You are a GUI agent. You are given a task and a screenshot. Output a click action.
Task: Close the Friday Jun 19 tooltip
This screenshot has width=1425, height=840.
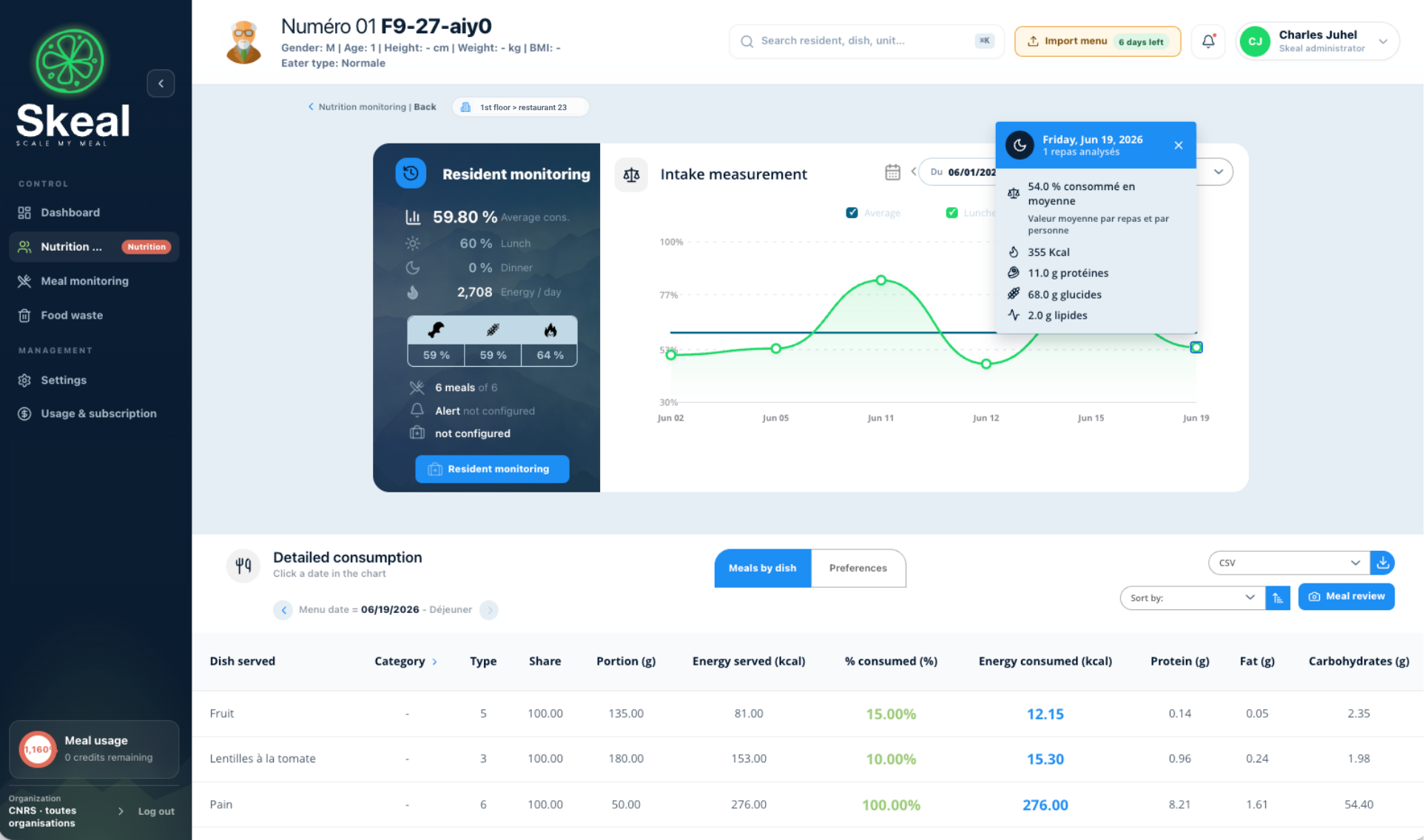[x=1179, y=146]
